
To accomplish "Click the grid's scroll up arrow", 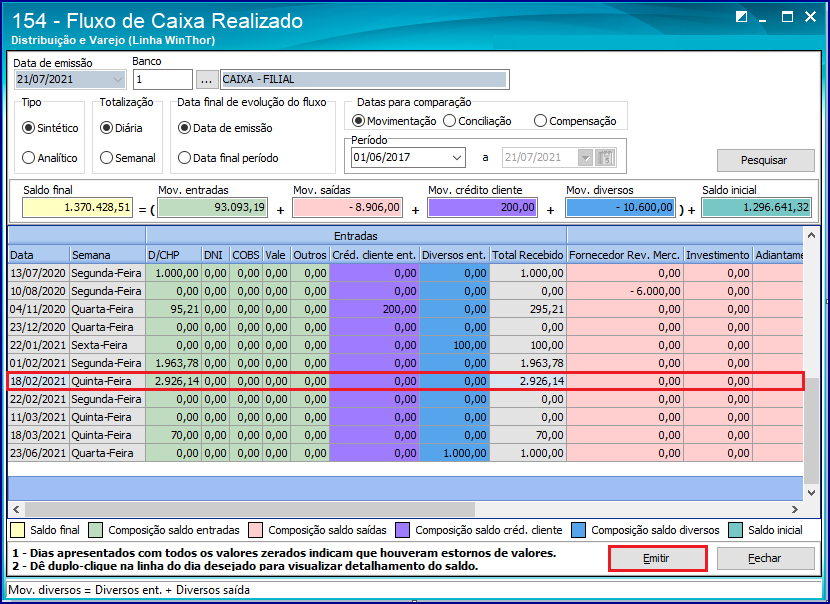I will tap(811, 236).
